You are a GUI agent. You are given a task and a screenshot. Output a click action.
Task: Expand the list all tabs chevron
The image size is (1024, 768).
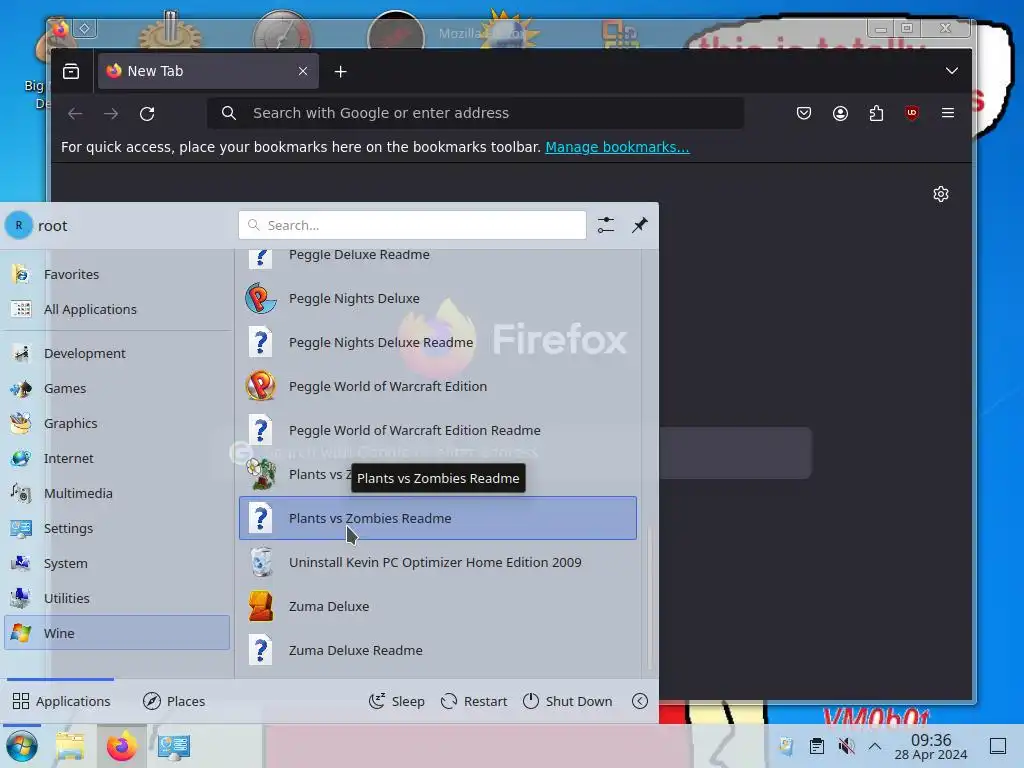pos(952,71)
